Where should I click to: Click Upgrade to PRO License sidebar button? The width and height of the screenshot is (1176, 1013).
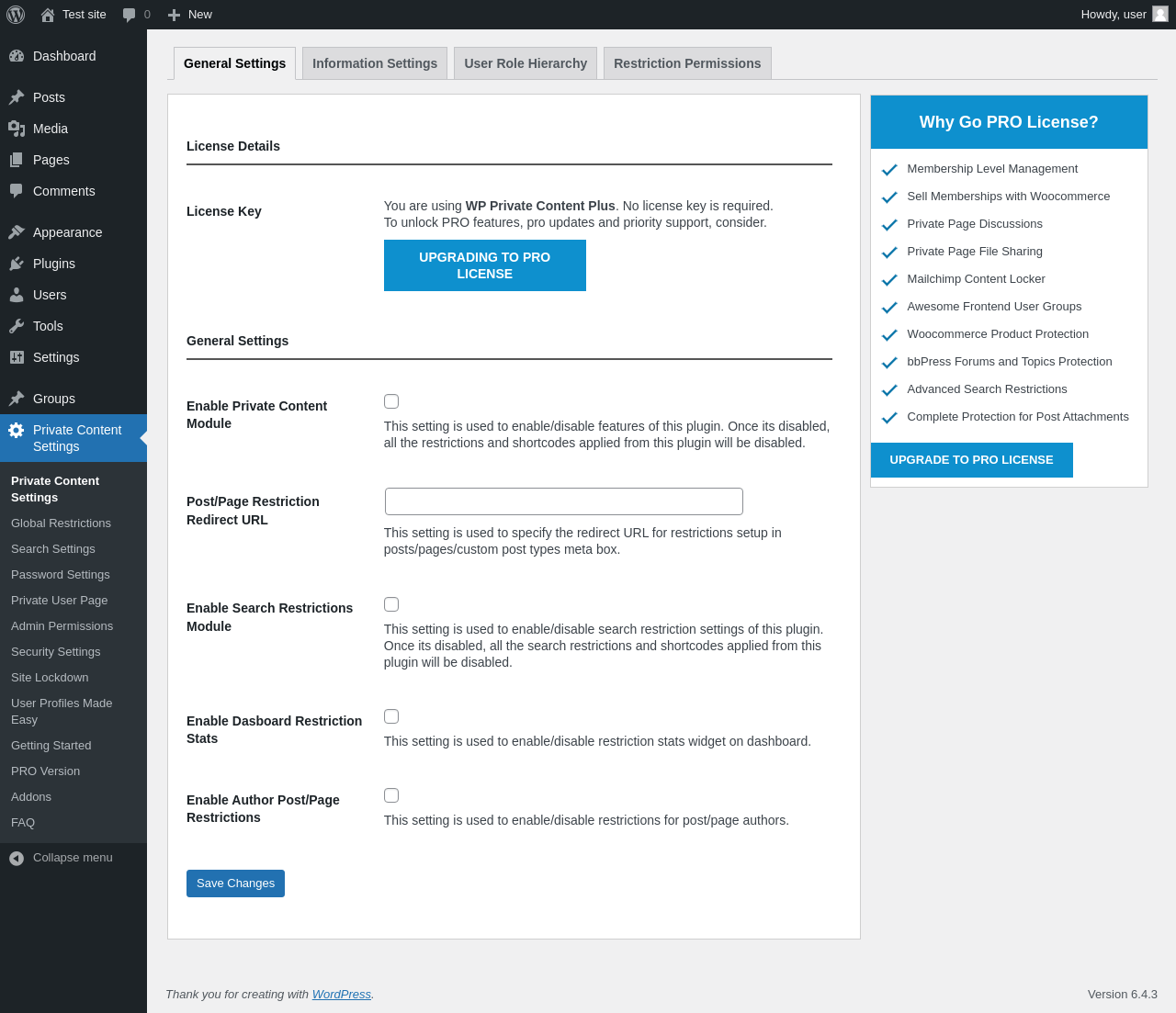pos(971,460)
